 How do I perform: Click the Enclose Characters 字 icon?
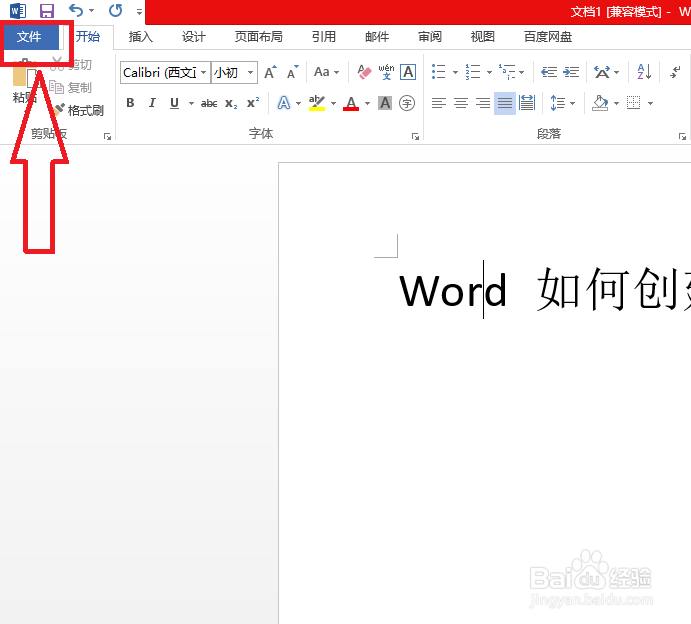[407, 103]
